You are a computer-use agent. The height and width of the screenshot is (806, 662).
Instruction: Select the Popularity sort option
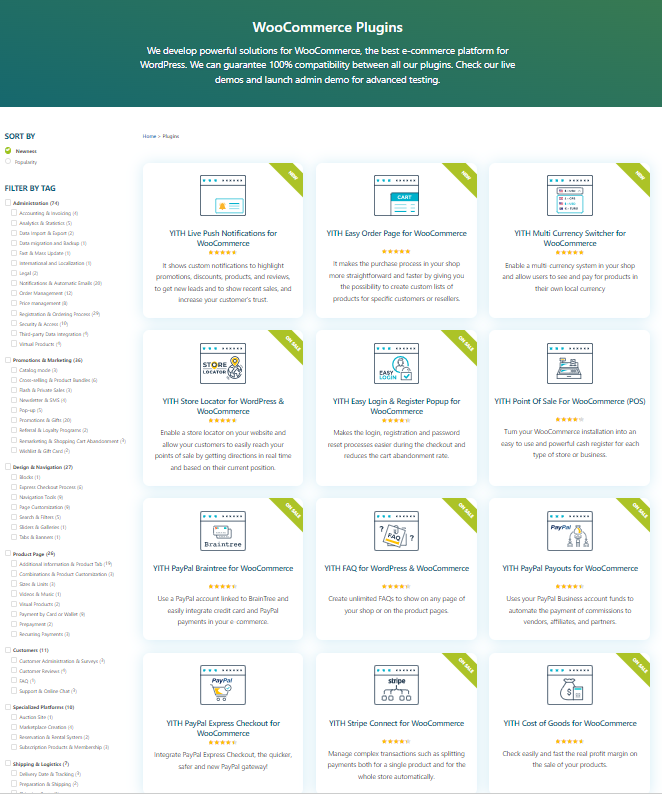click(8, 161)
